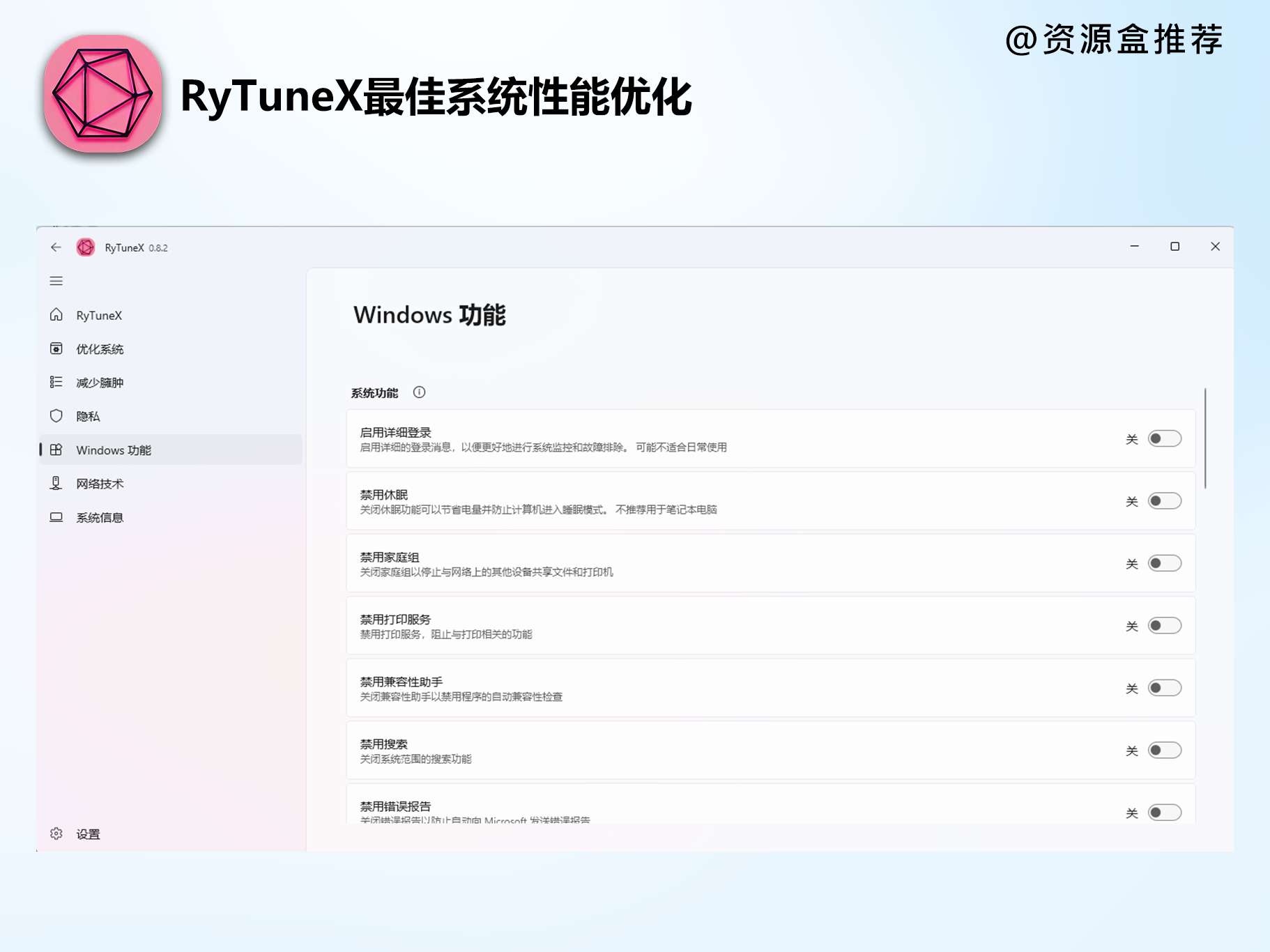The height and width of the screenshot is (952, 1270).
Task: Maximize the RyTuneX window
Action: point(1175,247)
